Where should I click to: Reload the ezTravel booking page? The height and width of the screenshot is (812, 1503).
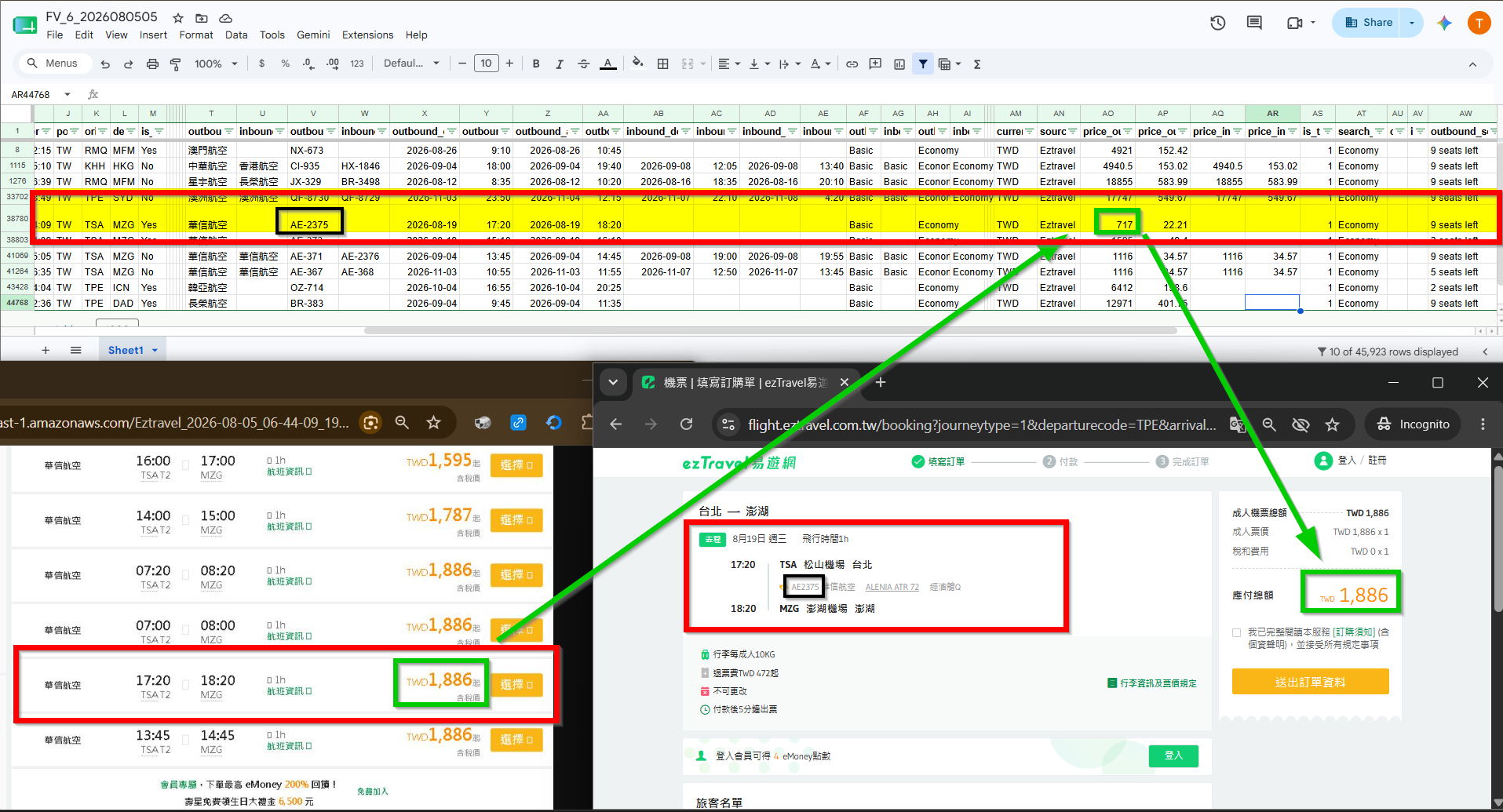click(687, 424)
